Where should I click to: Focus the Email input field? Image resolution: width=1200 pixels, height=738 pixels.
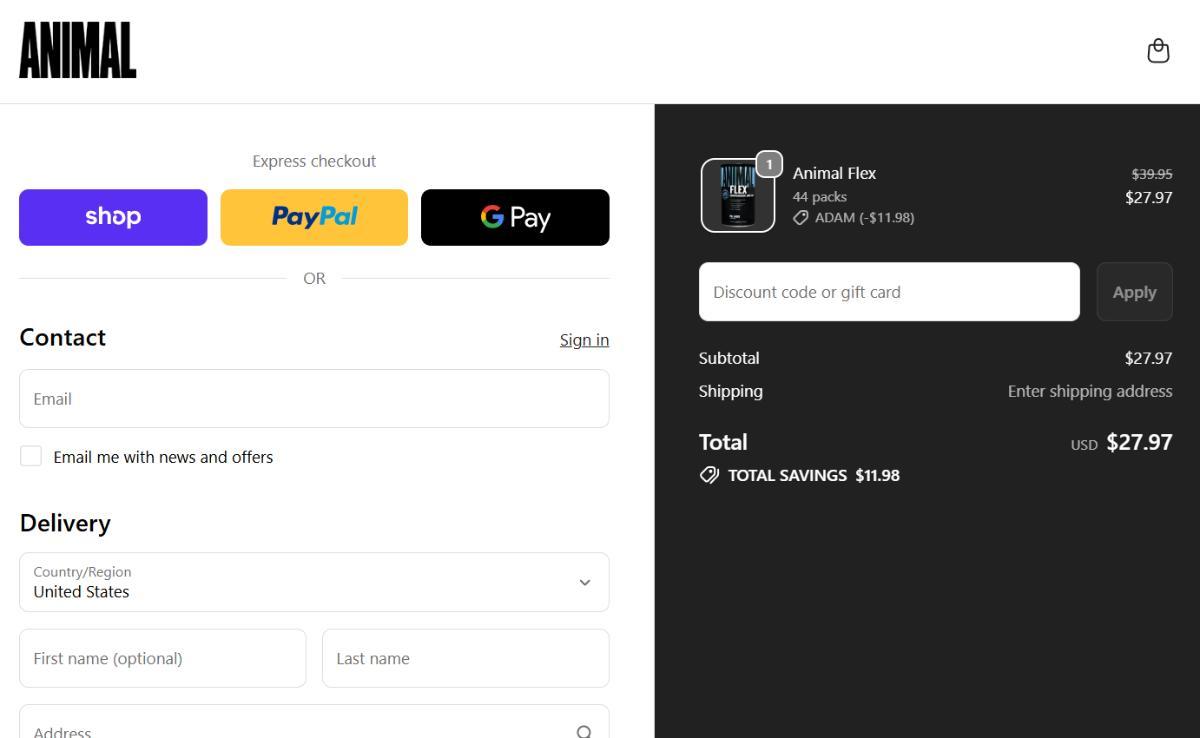(x=314, y=398)
